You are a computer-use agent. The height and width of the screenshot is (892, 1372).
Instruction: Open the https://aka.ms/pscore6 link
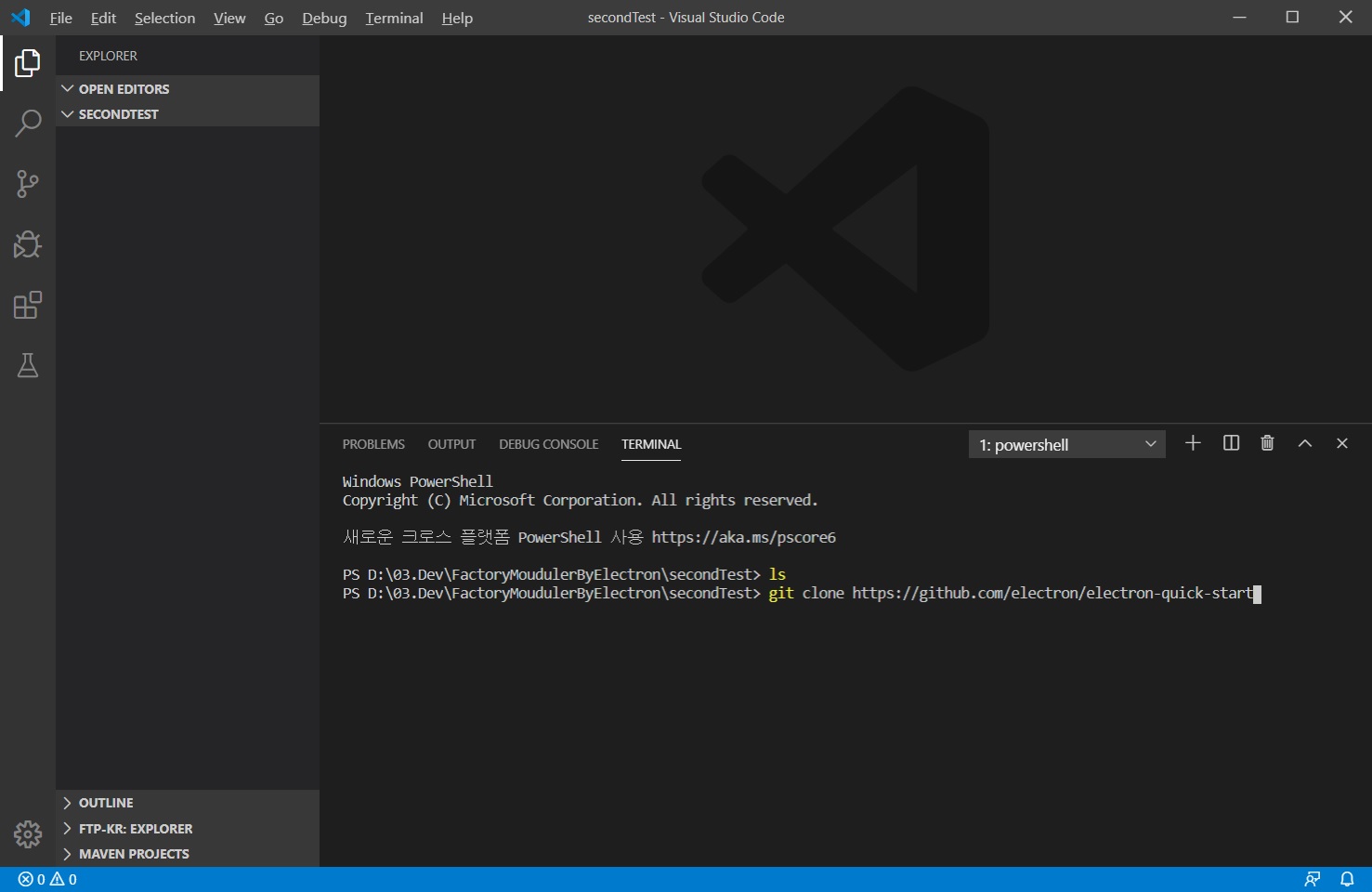click(x=743, y=537)
